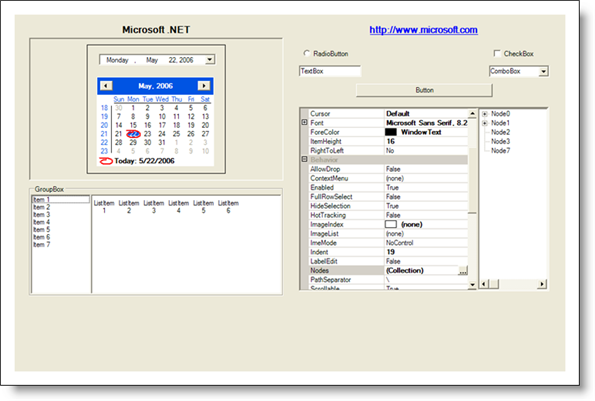595x401 pixels.
Task: Select ListItem 2 in the list view
Action: pyautogui.click(x=129, y=207)
